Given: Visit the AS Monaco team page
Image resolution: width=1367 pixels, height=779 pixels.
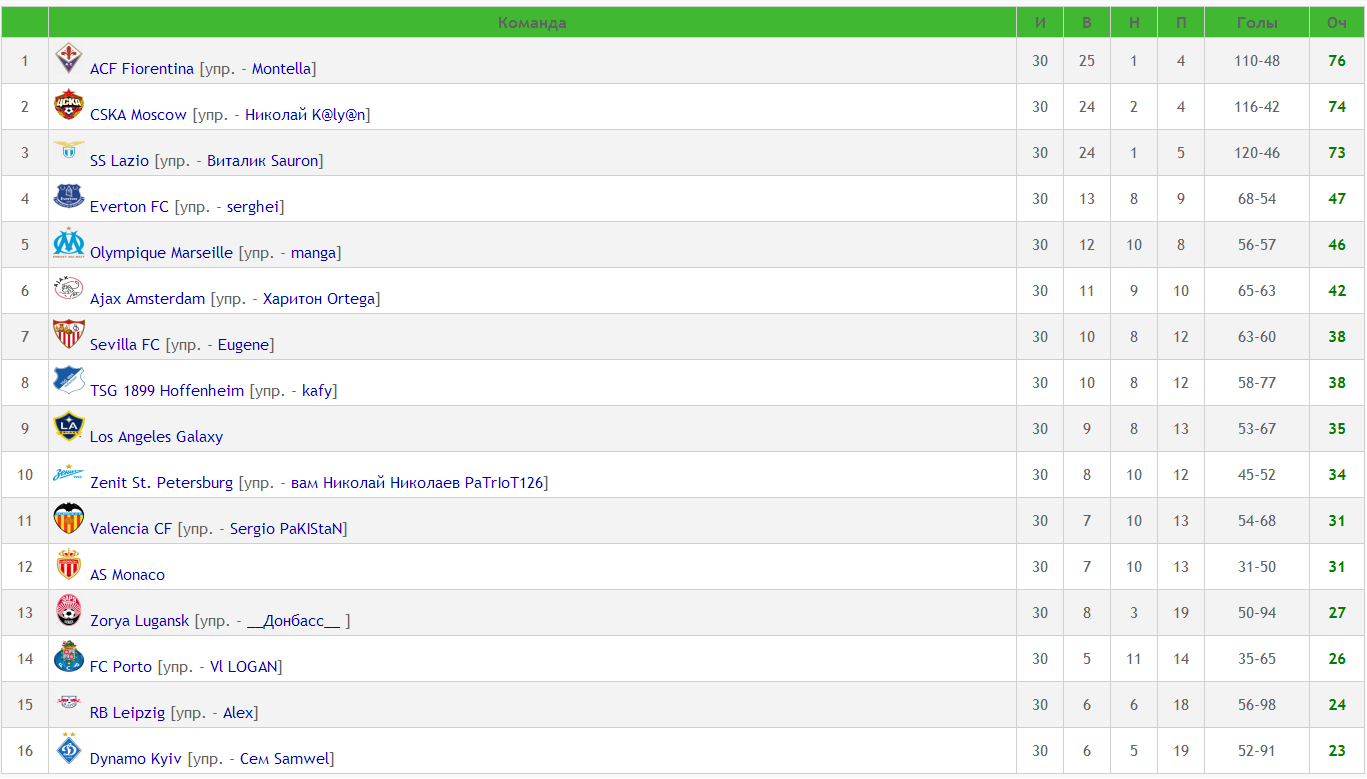Looking at the screenshot, I should [127, 575].
